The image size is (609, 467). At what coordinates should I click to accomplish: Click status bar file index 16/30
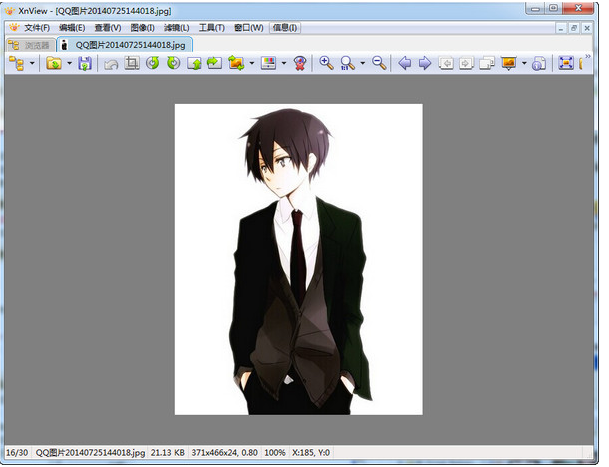coord(17,453)
